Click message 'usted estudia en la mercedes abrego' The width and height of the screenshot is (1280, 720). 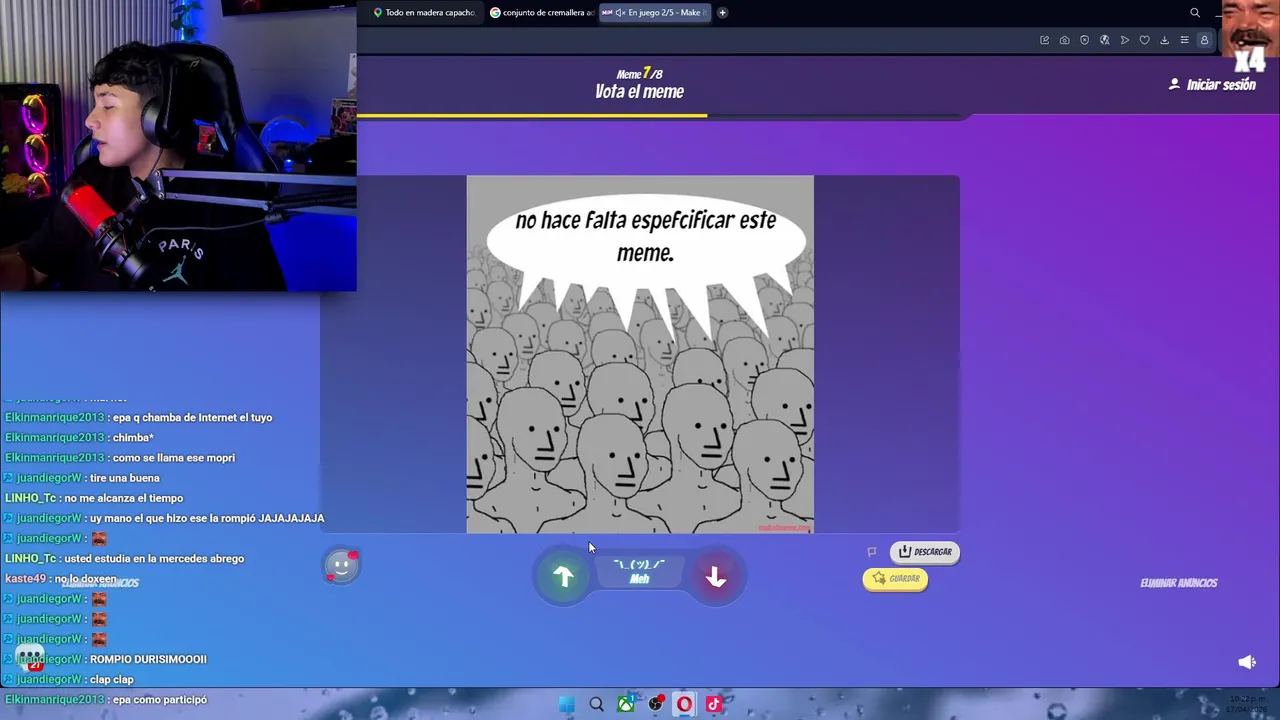click(154, 558)
